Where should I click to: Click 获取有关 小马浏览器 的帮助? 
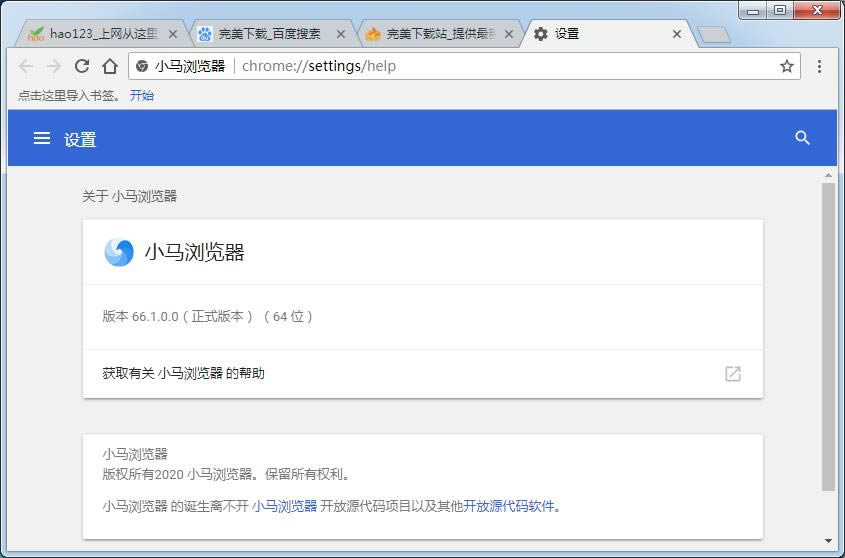184,373
